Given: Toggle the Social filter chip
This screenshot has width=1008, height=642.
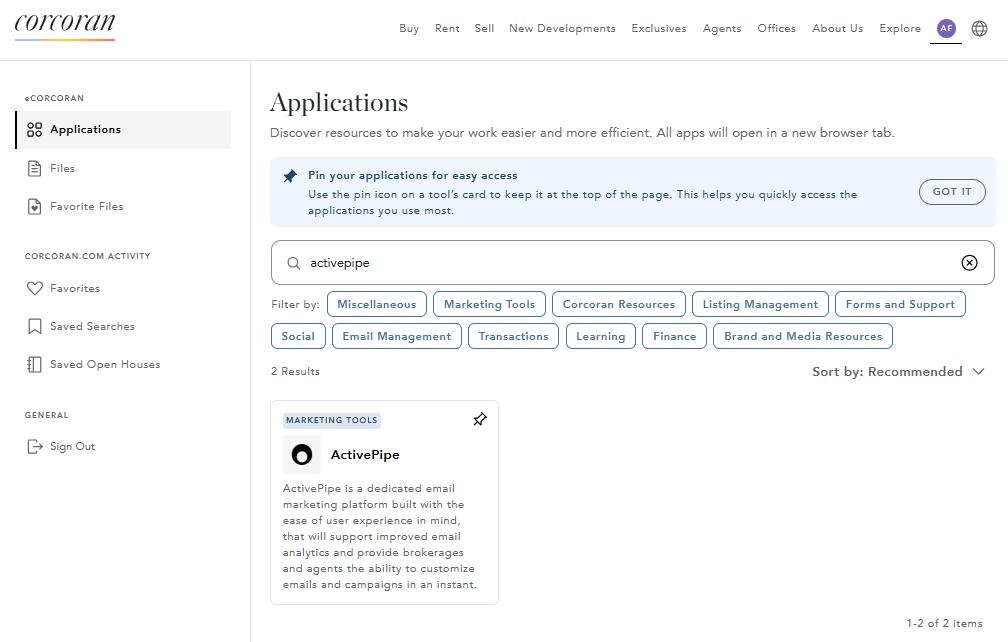Looking at the screenshot, I should click(x=298, y=336).
